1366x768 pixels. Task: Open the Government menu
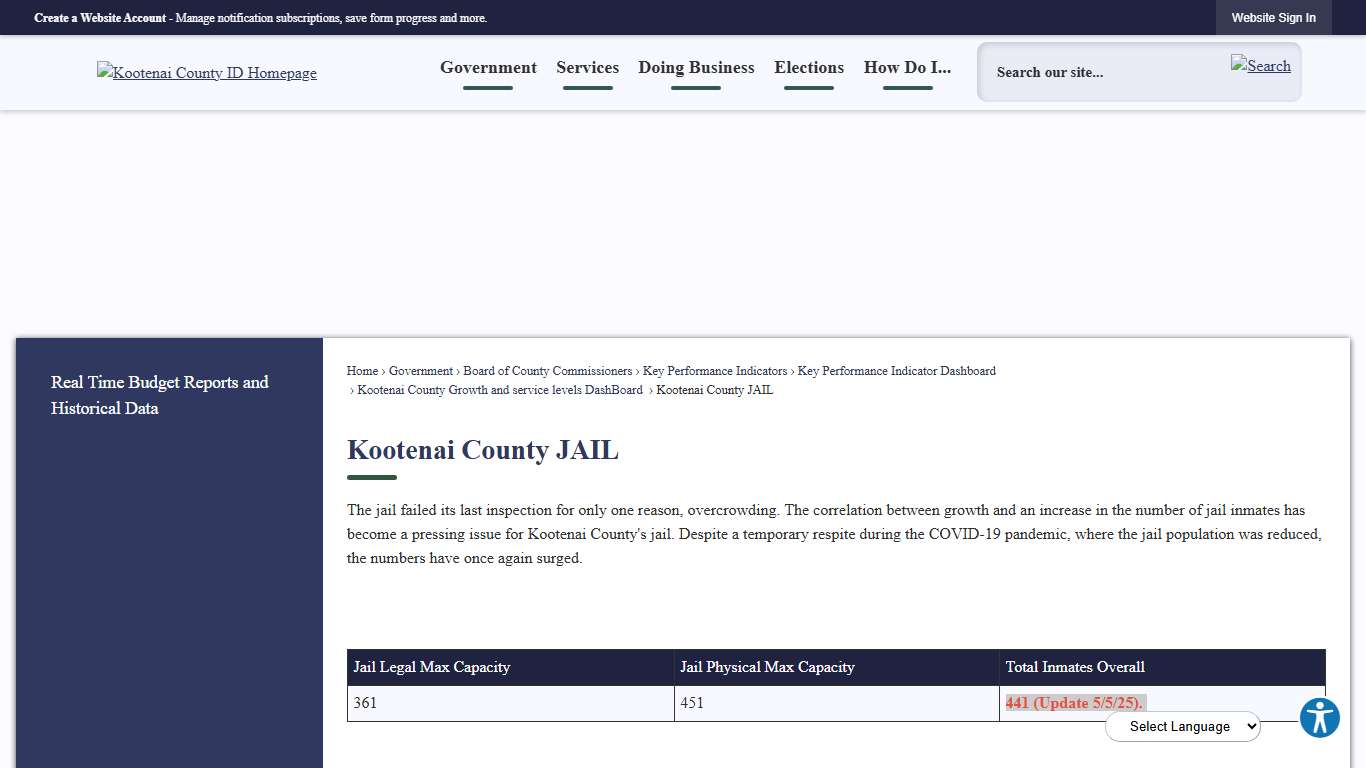[488, 68]
